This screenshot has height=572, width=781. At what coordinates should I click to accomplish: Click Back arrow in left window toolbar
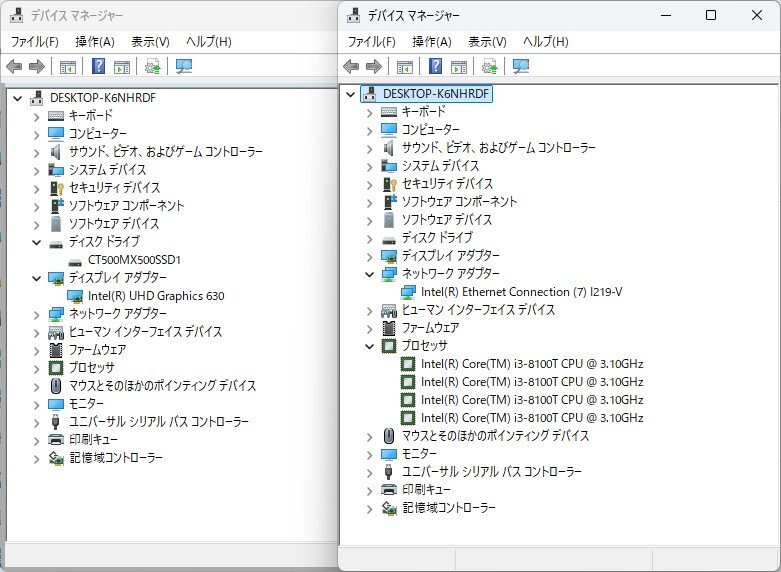pos(14,66)
